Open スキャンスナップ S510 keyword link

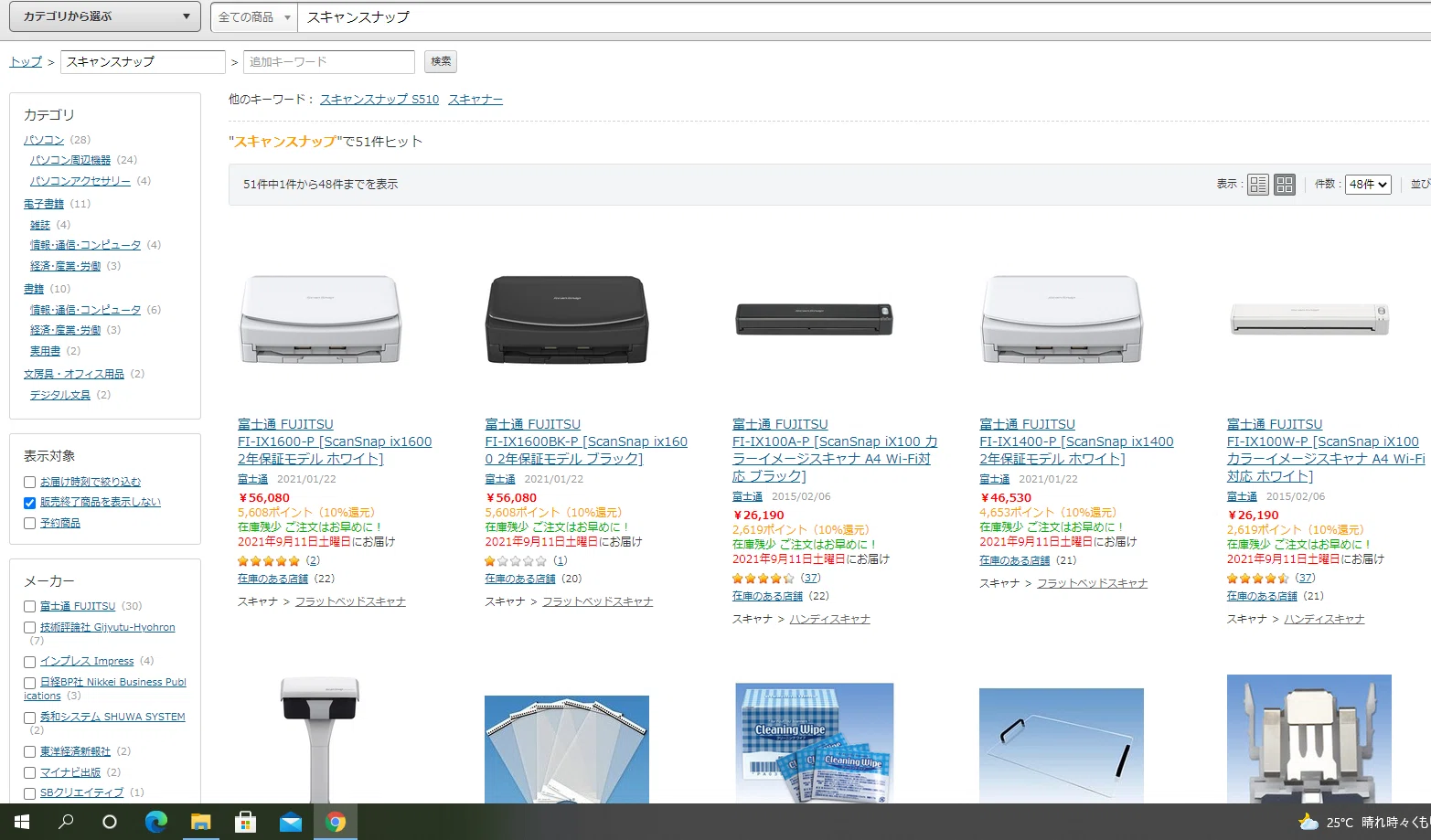click(x=379, y=100)
